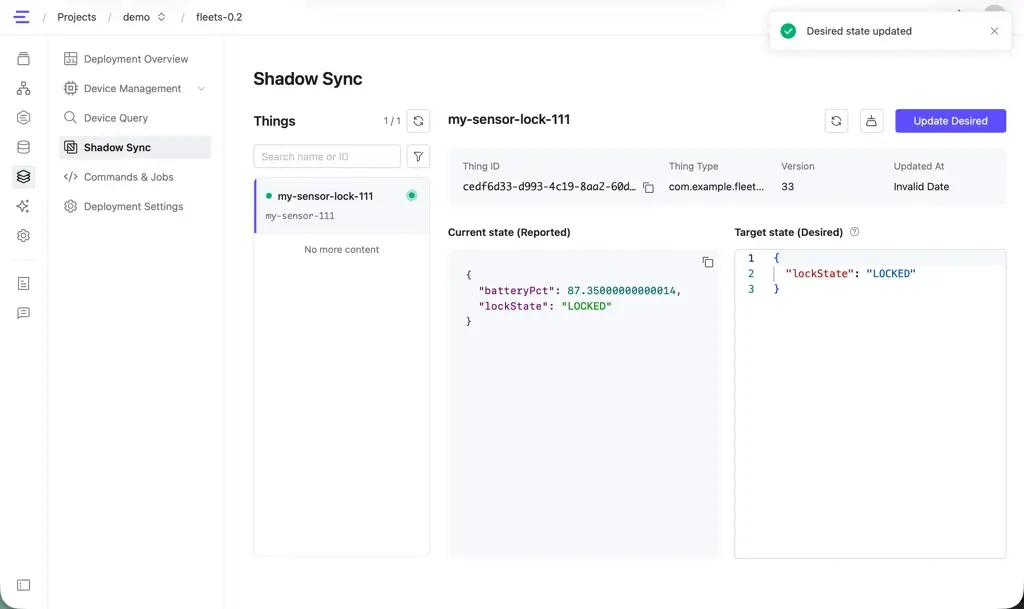Open the demo project switcher
The height and width of the screenshot is (609, 1024).
144,17
